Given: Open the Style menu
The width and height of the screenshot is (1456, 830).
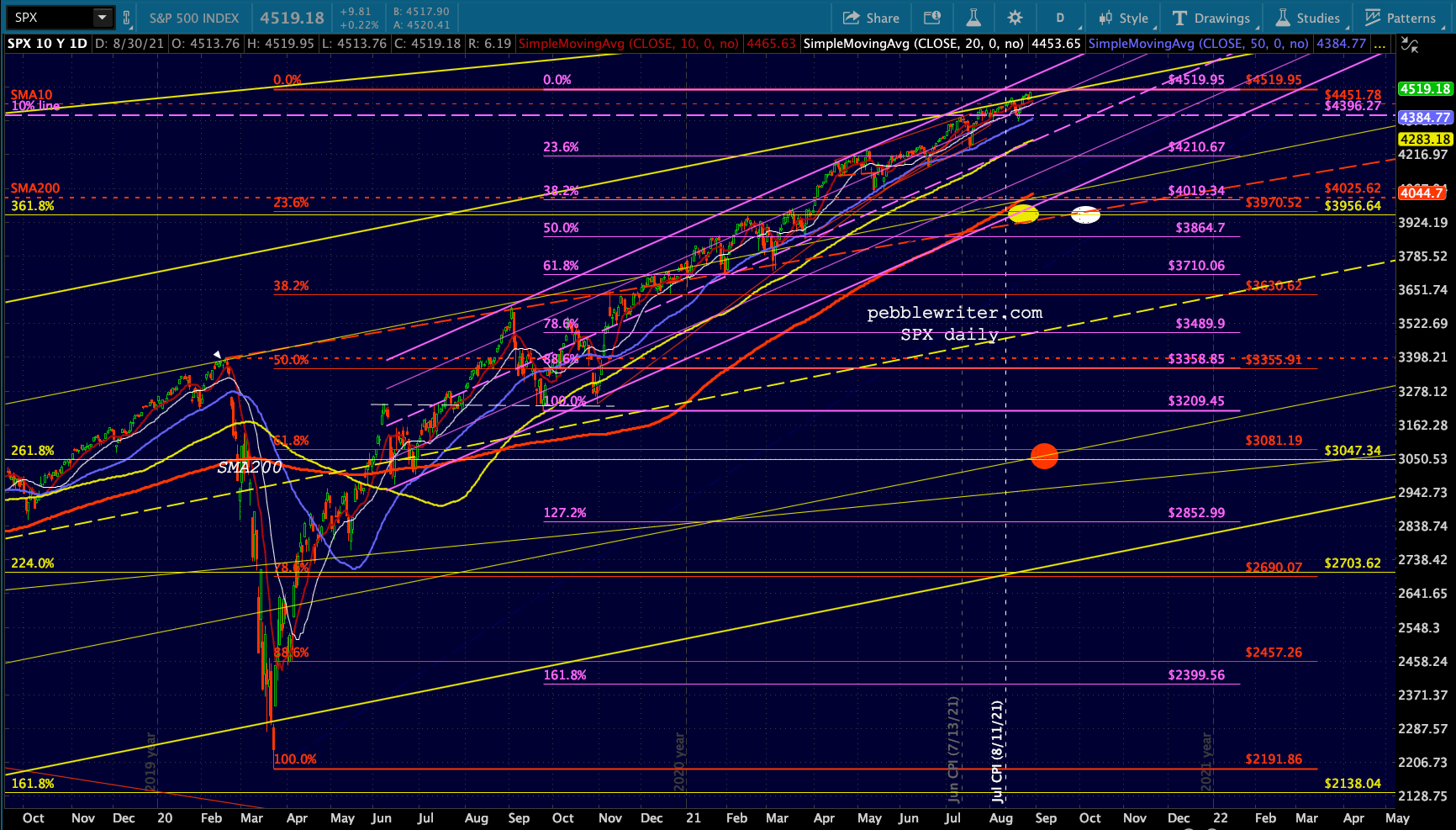Looking at the screenshot, I should pos(1123,18).
